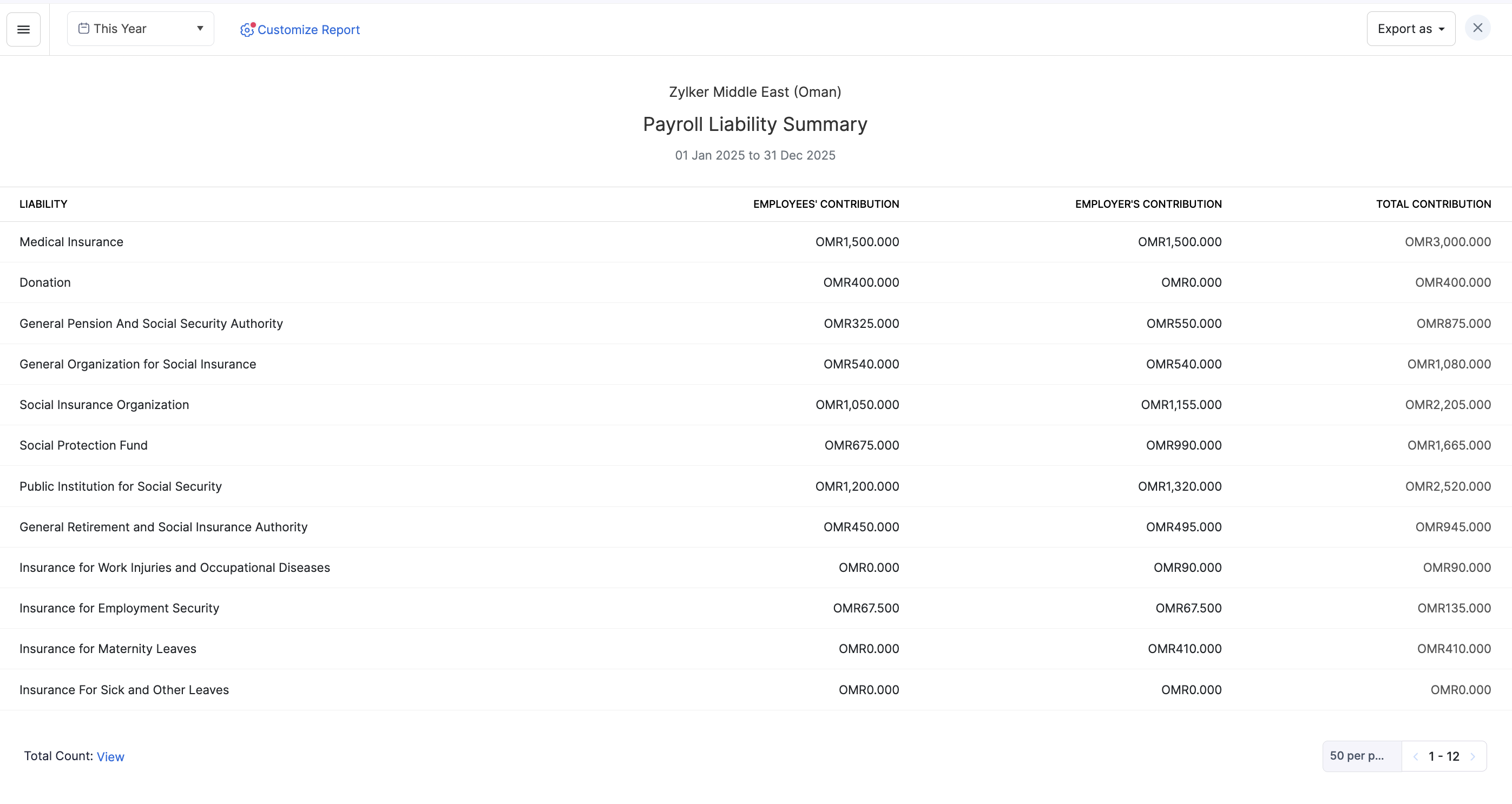The height and width of the screenshot is (804, 1512).
Task: Click Medical Insurance total OMR3,000.000
Action: pos(1448,242)
